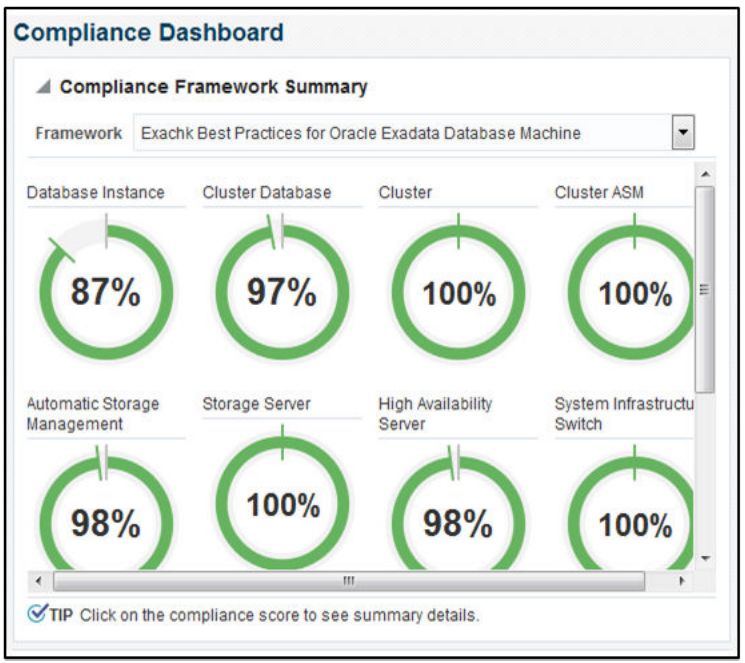Open the Framework dropdown arrow
Viewport: 745px width, 663px height.
pos(683,133)
